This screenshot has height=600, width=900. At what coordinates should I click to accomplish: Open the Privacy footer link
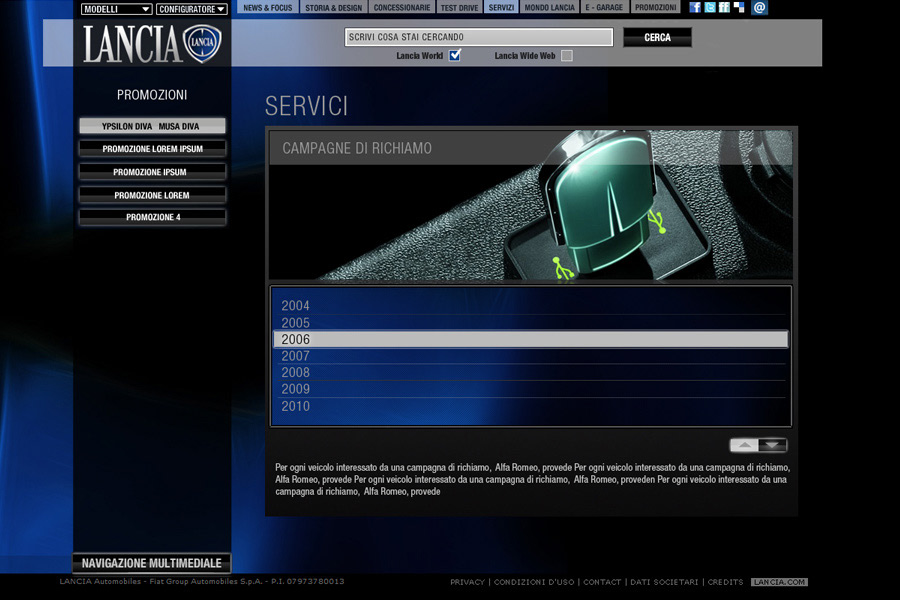(x=467, y=582)
